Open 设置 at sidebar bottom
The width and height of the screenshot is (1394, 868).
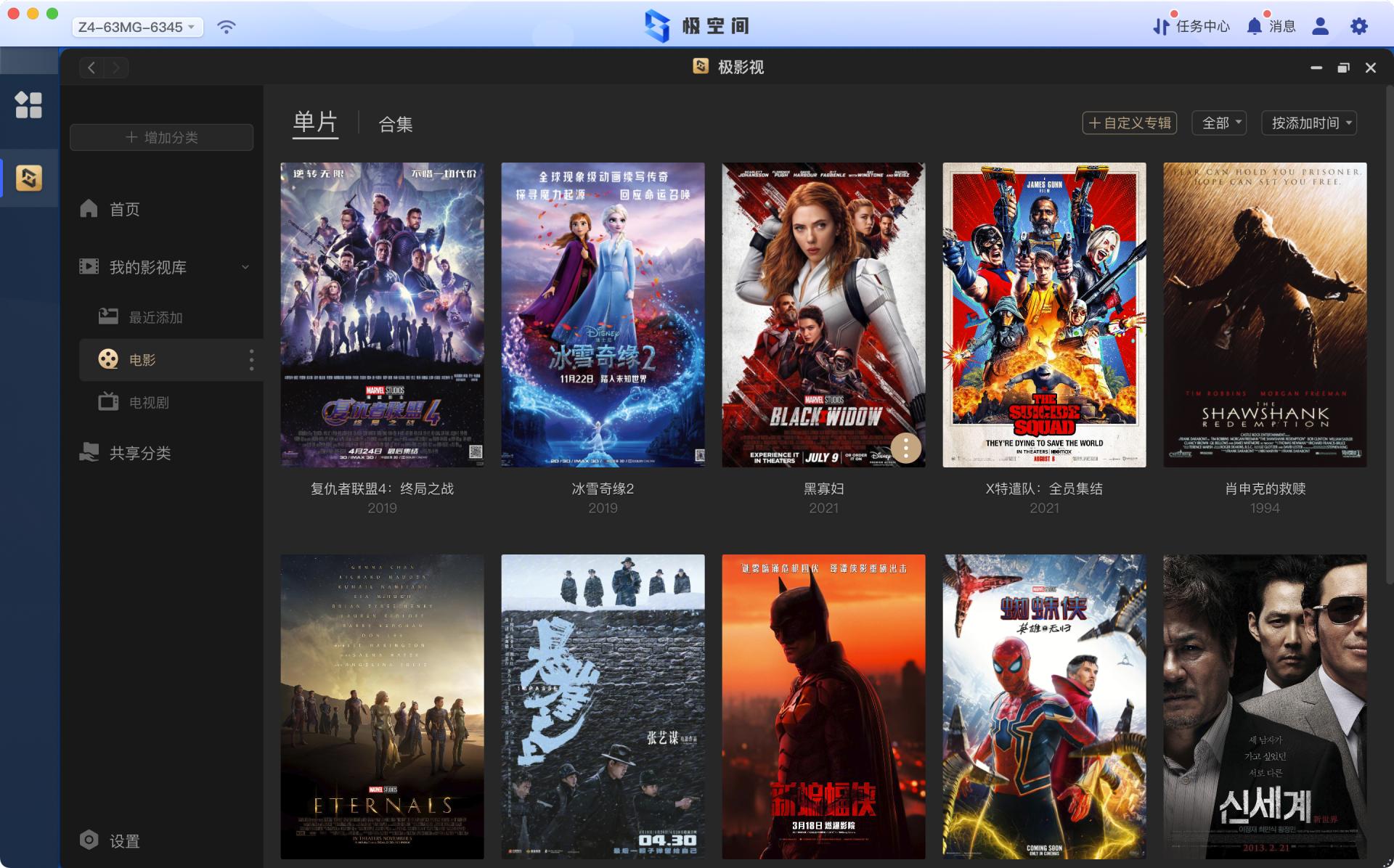[x=123, y=840]
